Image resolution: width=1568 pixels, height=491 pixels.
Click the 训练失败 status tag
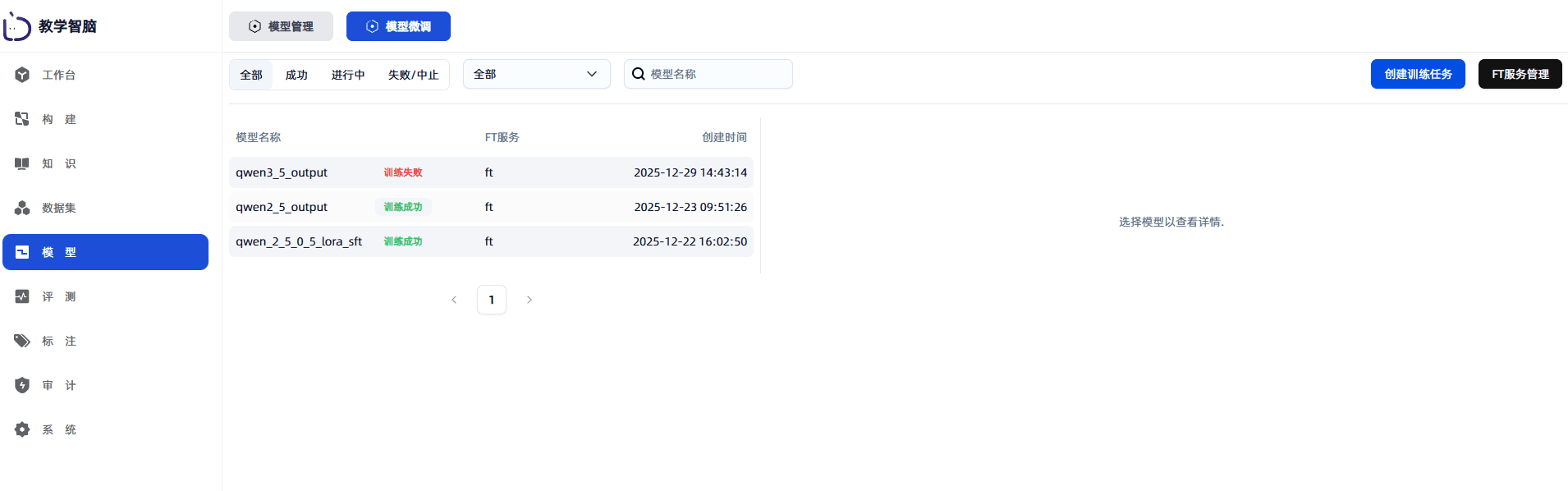coord(403,172)
